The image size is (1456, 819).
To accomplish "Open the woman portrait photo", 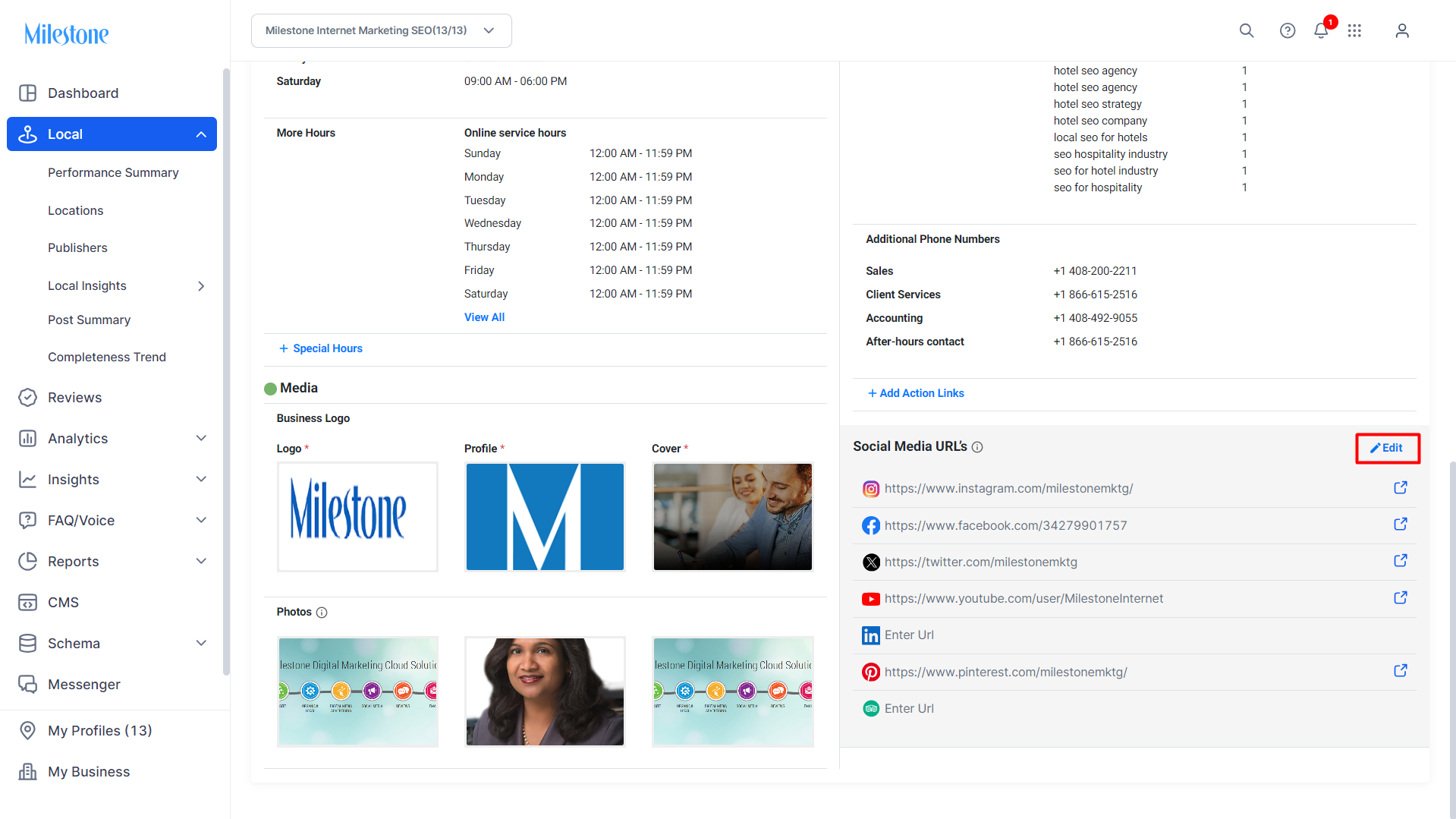I will tap(545, 691).
